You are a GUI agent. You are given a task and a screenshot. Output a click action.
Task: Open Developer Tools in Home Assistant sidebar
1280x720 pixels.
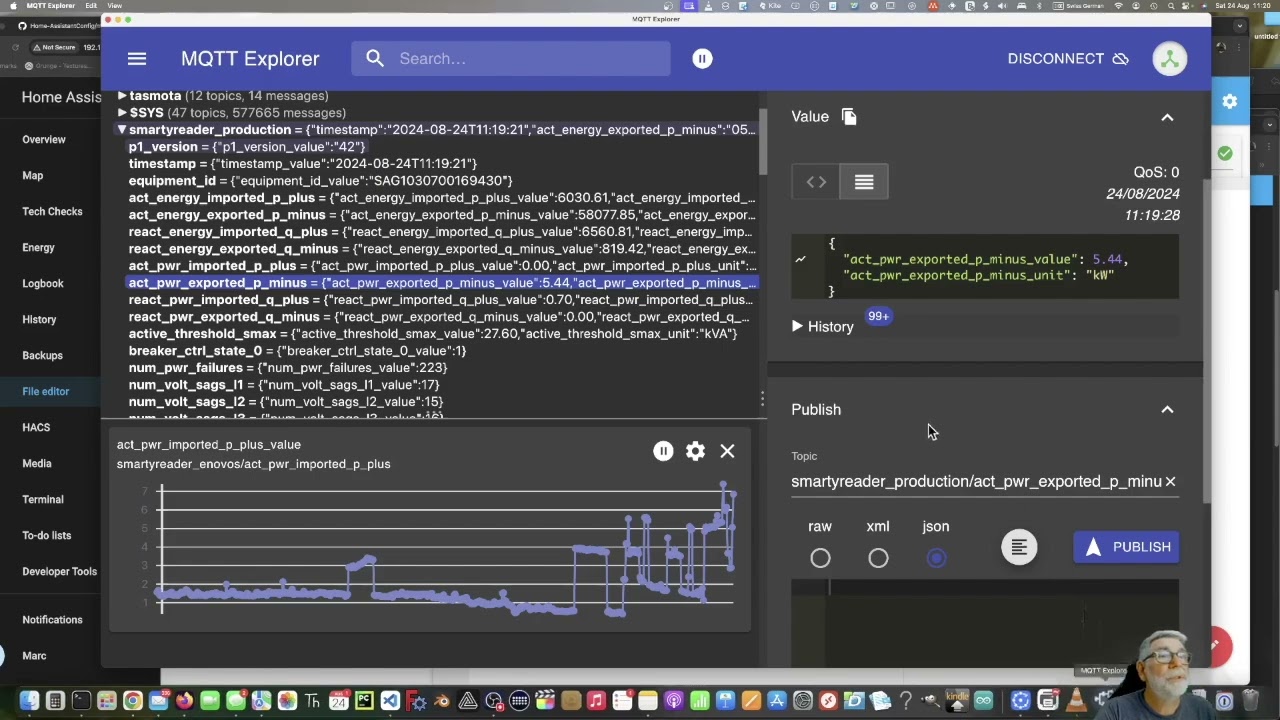59,572
